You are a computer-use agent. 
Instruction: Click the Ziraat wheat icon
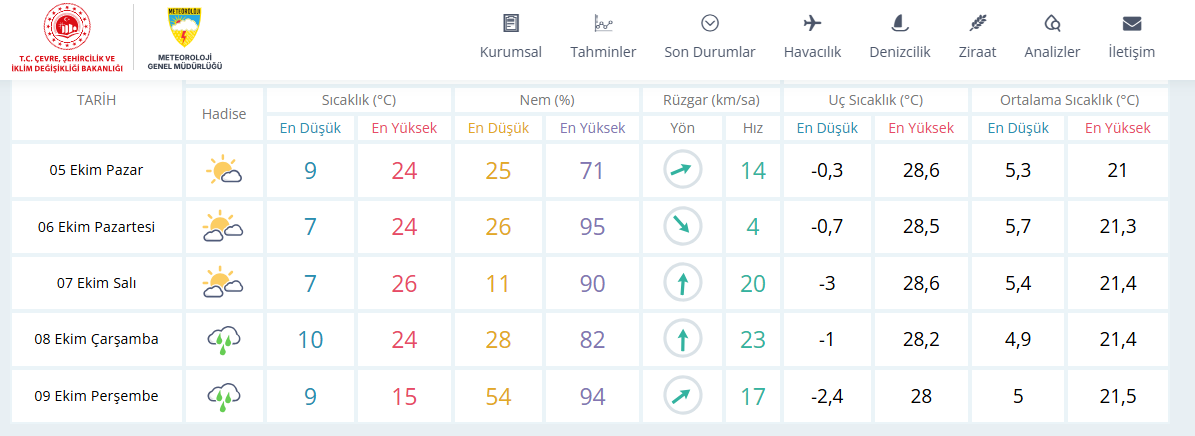(x=977, y=23)
